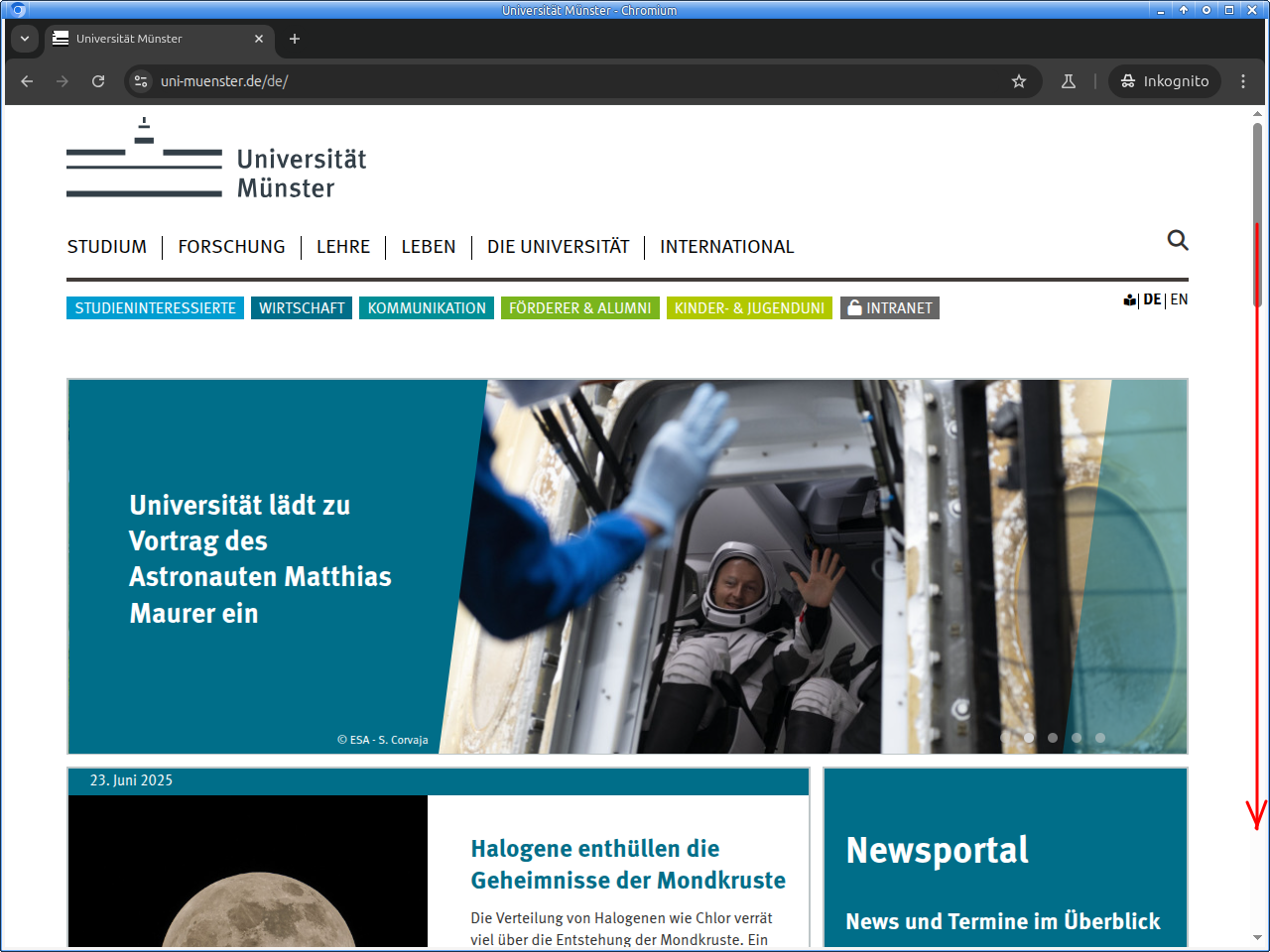Open the STUDIENINTERESSIERTE link
This screenshot has height=952, width=1270.
point(155,308)
